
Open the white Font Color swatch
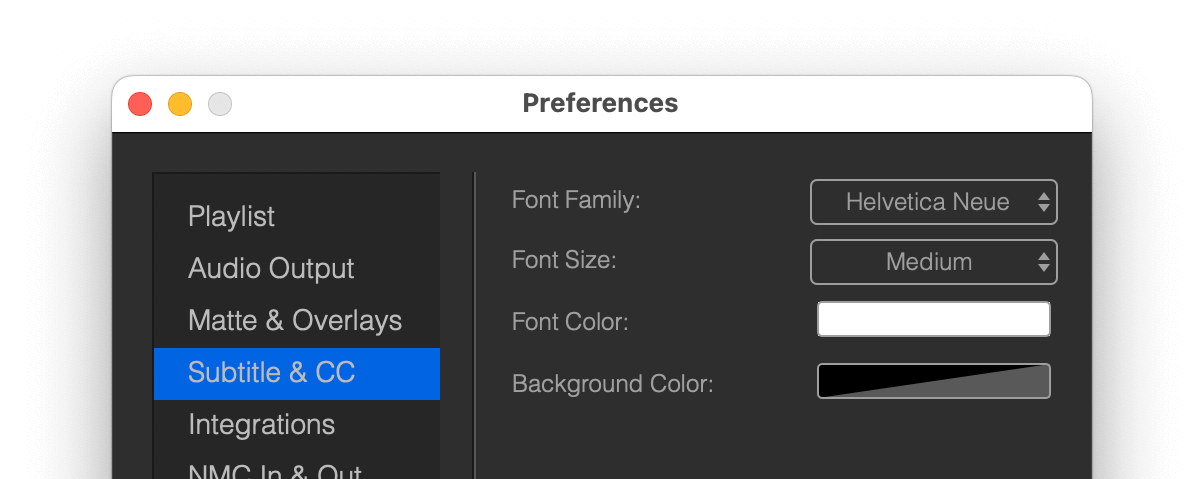click(934, 319)
